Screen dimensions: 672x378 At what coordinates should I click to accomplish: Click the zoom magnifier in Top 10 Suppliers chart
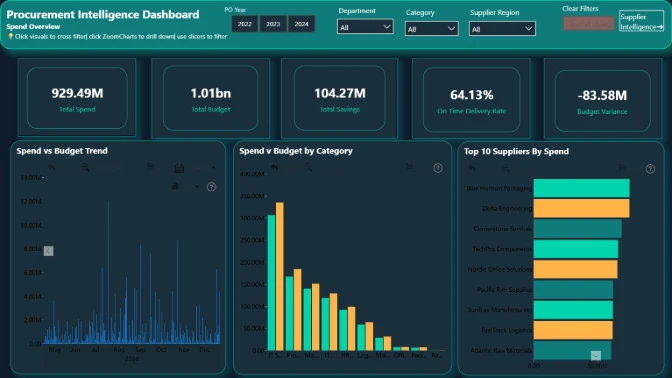(506, 168)
